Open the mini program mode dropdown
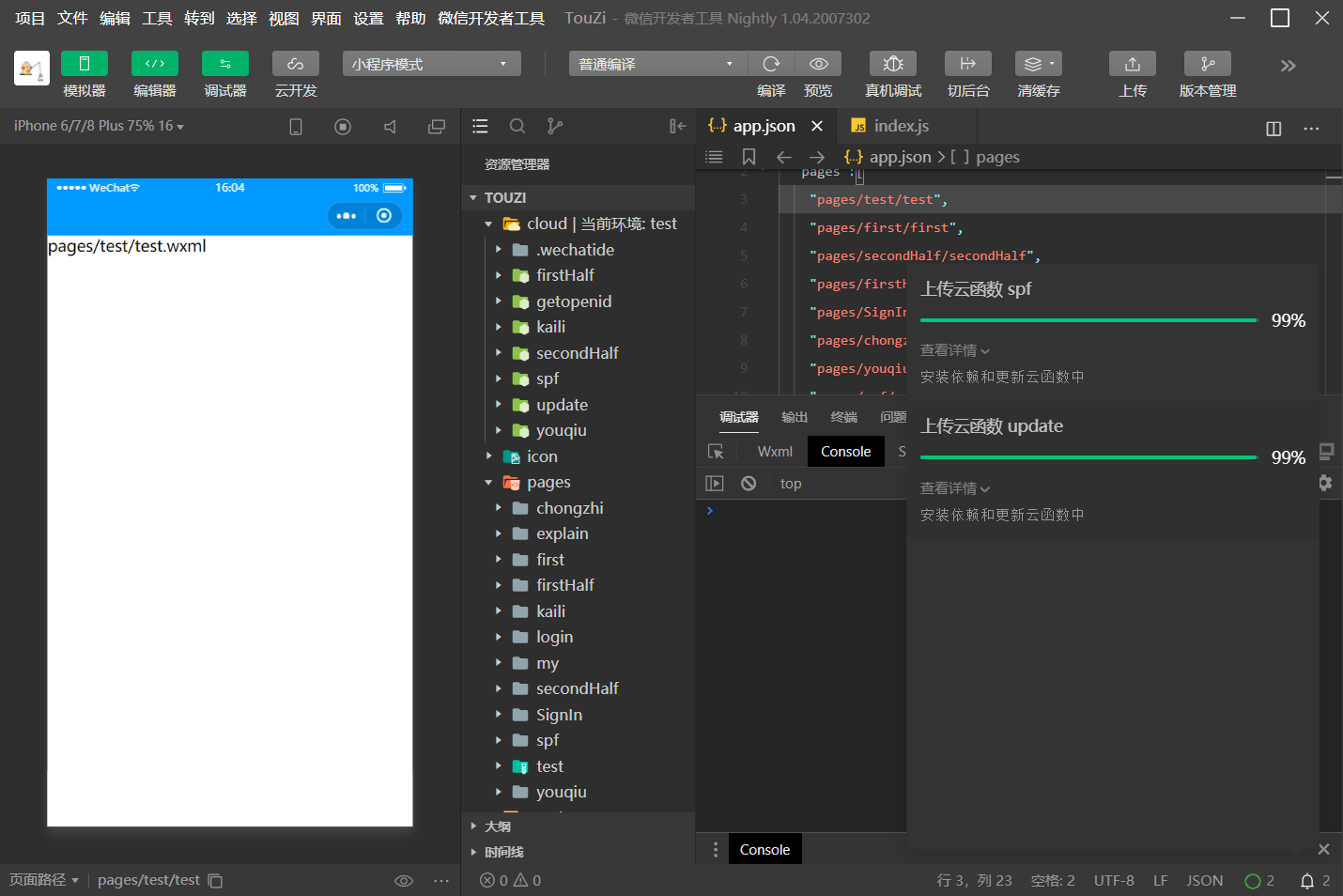This screenshot has height=896, width=1343. (x=432, y=64)
